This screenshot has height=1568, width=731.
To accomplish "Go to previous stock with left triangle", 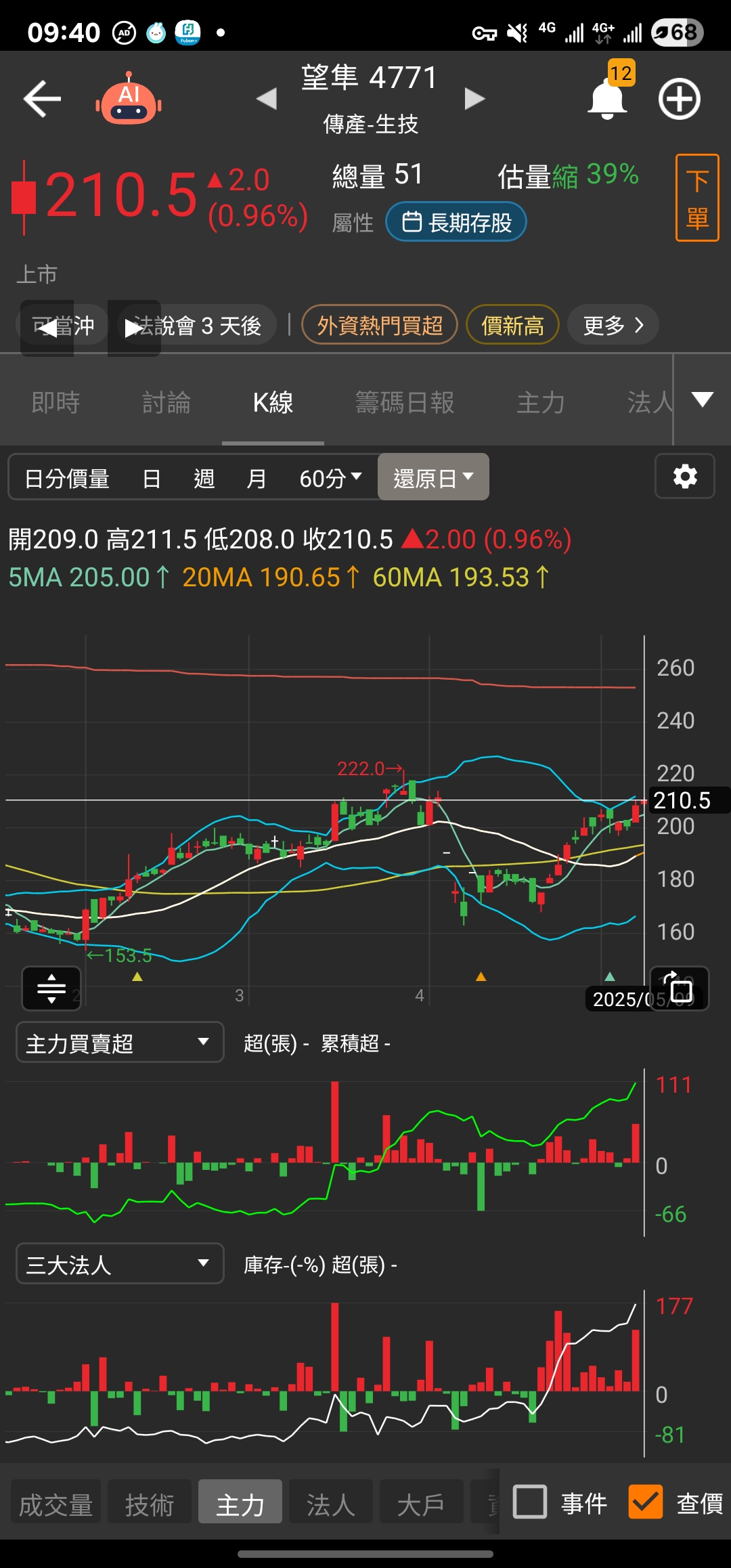I will pos(267,99).
